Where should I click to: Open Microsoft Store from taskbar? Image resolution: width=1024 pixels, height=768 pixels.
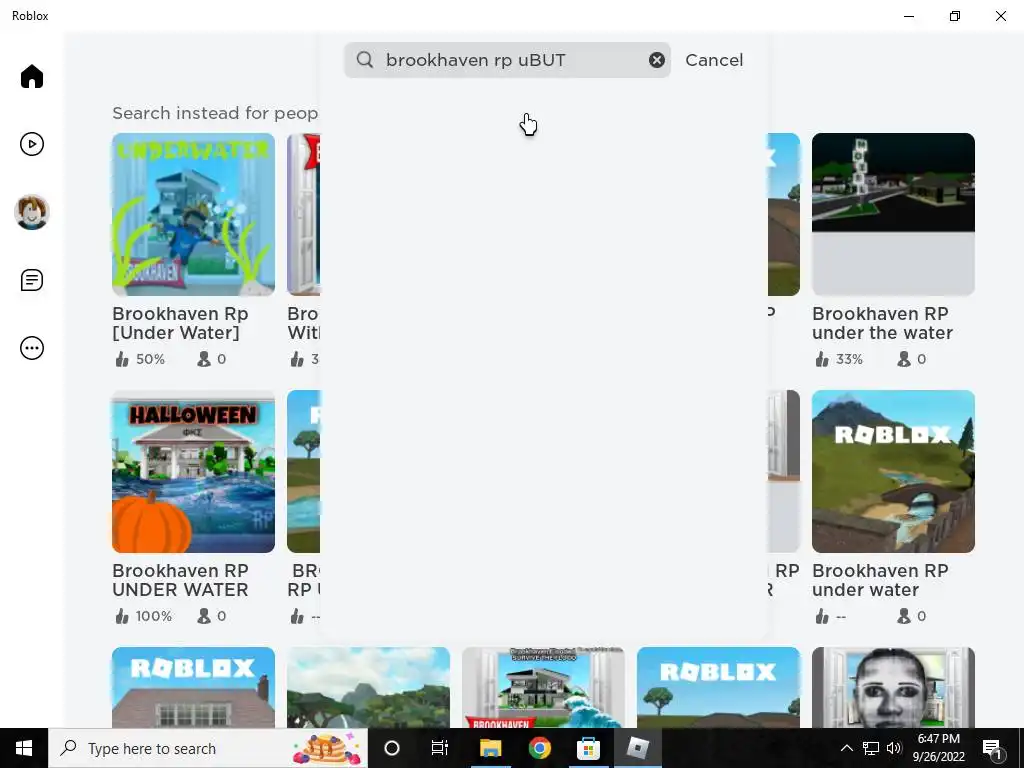[588, 748]
